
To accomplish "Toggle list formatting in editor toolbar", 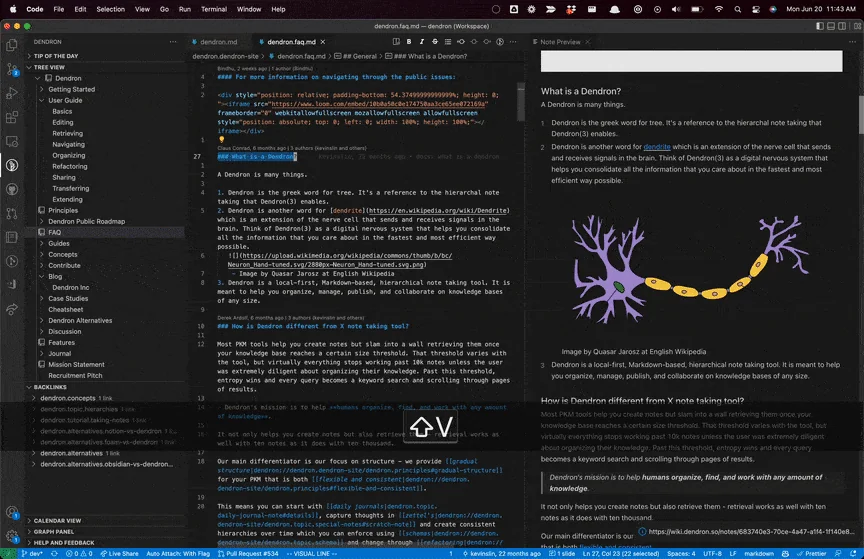I will click(448, 42).
